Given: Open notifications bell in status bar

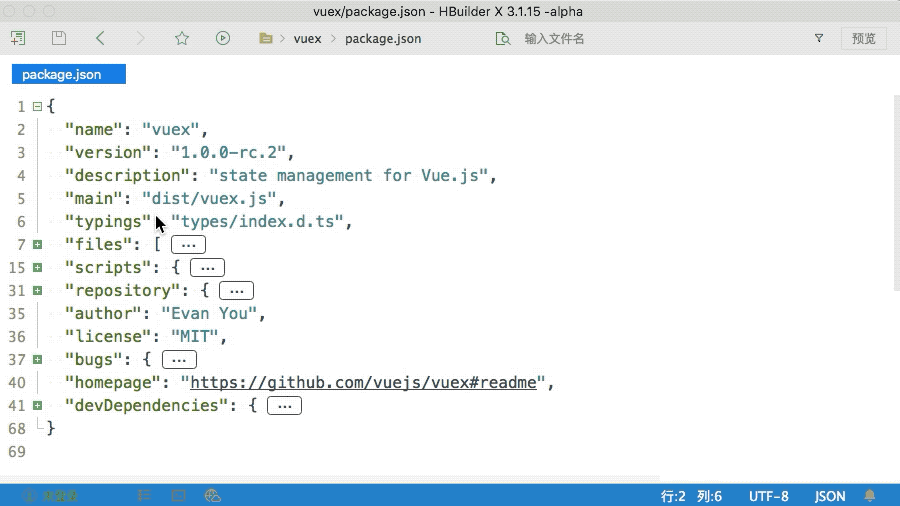Looking at the screenshot, I should (870, 495).
